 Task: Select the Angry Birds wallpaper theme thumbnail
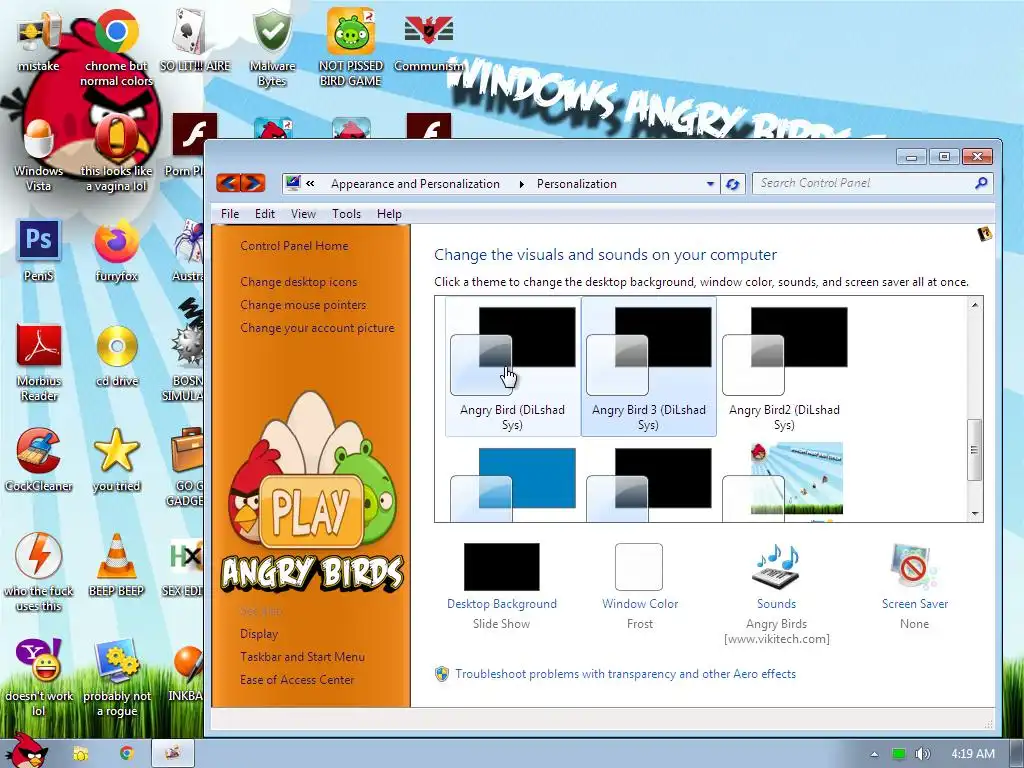click(x=784, y=481)
